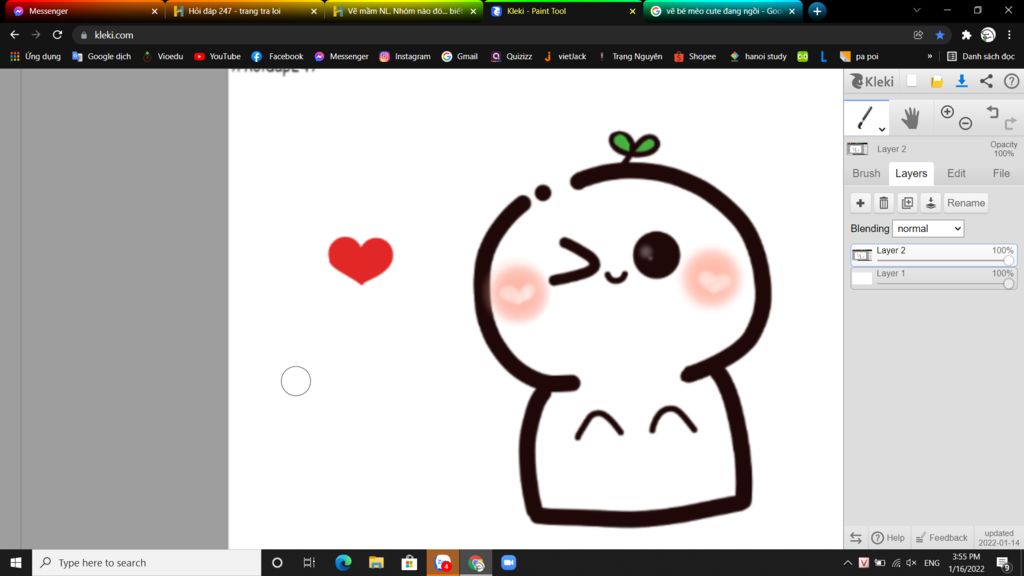Image resolution: width=1024 pixels, height=576 pixels.
Task: Select Layer 1 in the layers list
Action: pos(933,278)
